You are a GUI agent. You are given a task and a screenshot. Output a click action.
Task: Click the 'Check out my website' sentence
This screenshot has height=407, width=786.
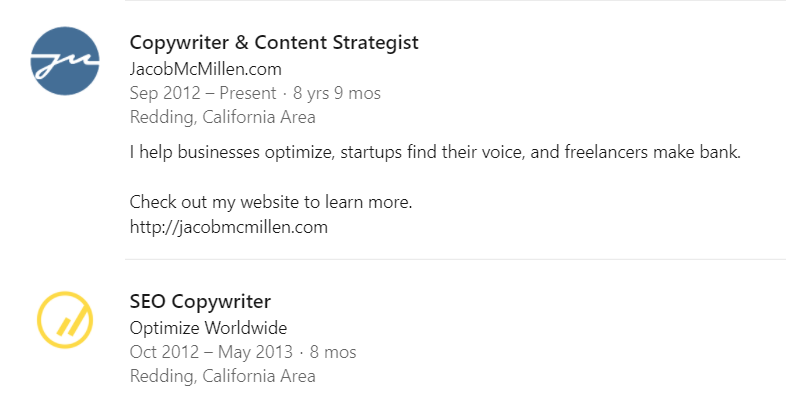click(271, 202)
